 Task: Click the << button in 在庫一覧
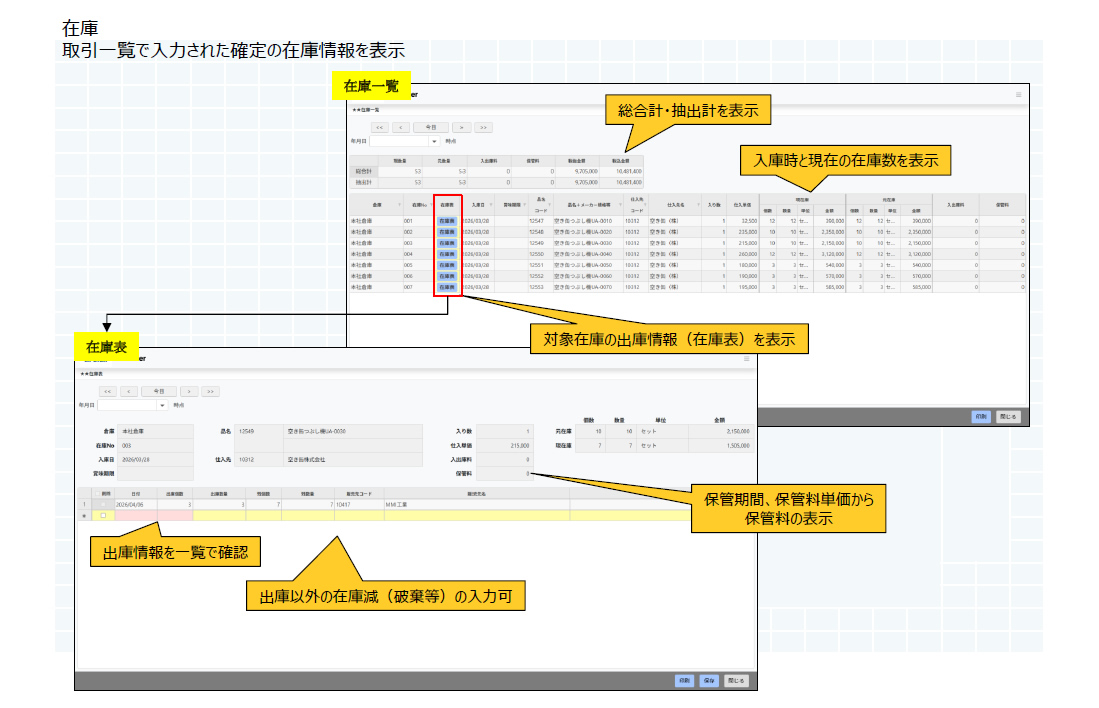379,127
